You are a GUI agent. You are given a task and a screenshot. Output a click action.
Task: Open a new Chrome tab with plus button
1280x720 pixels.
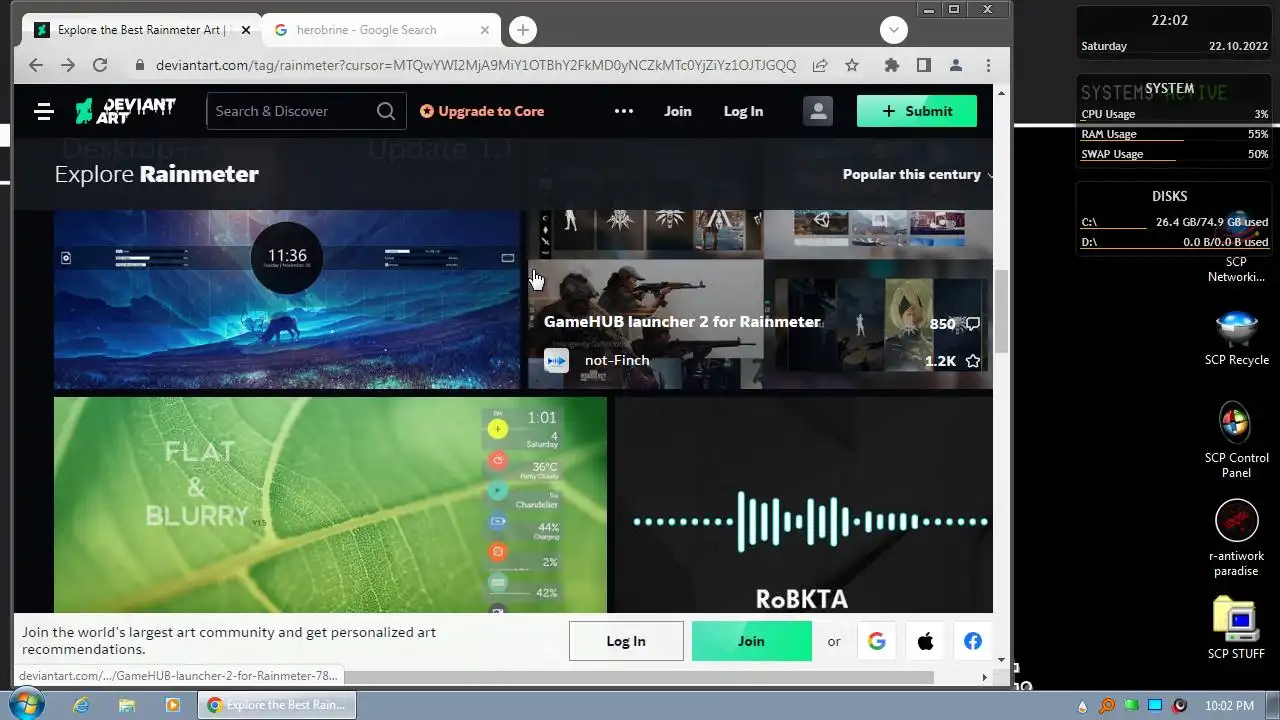pos(522,30)
